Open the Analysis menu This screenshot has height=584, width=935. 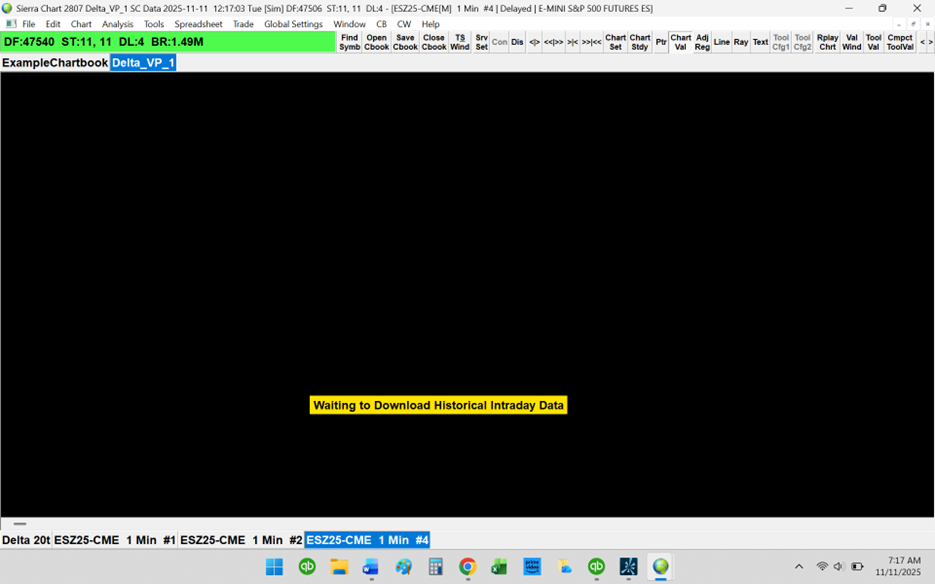pyautogui.click(x=117, y=24)
